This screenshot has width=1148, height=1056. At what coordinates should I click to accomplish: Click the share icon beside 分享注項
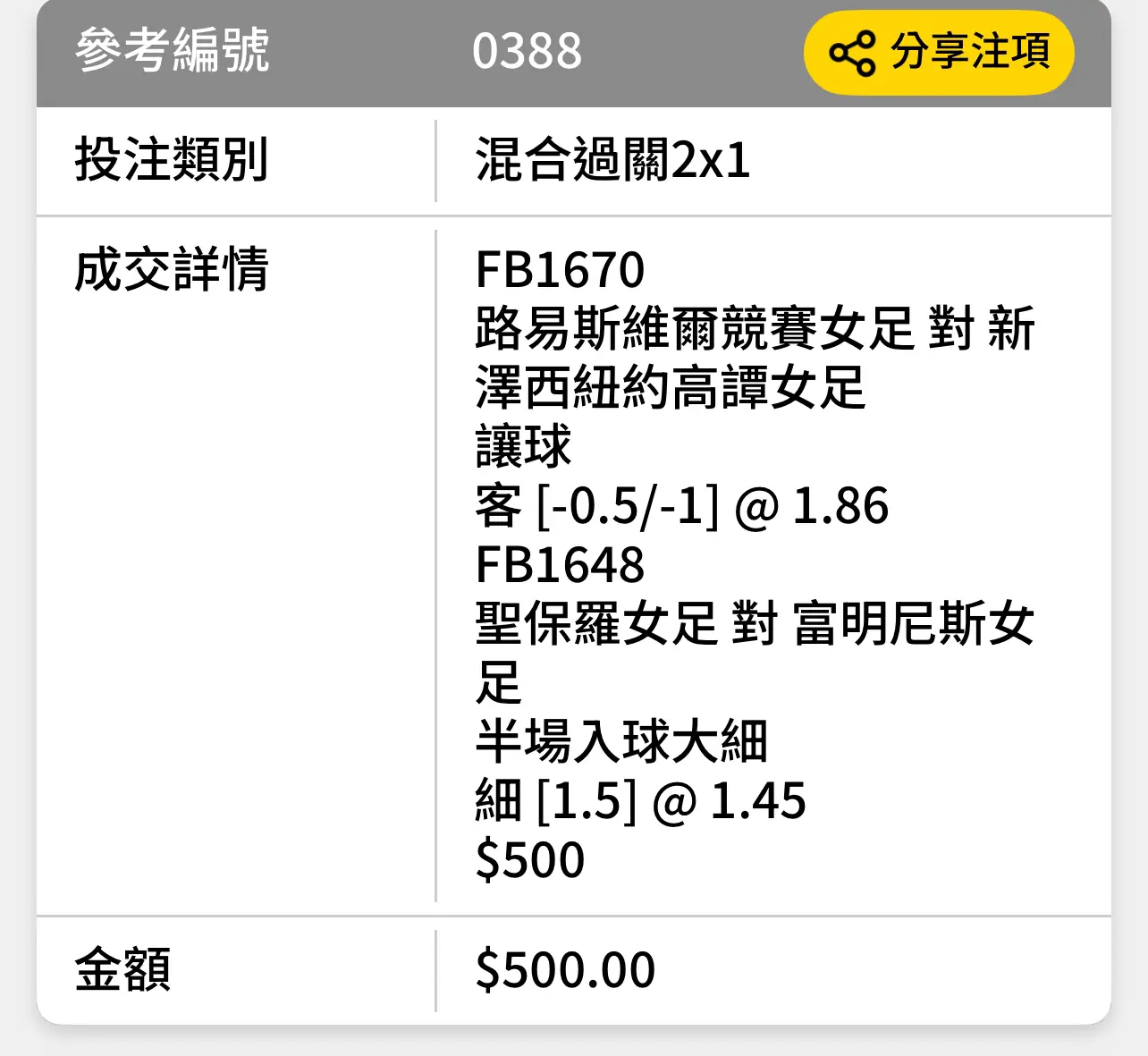(x=852, y=53)
